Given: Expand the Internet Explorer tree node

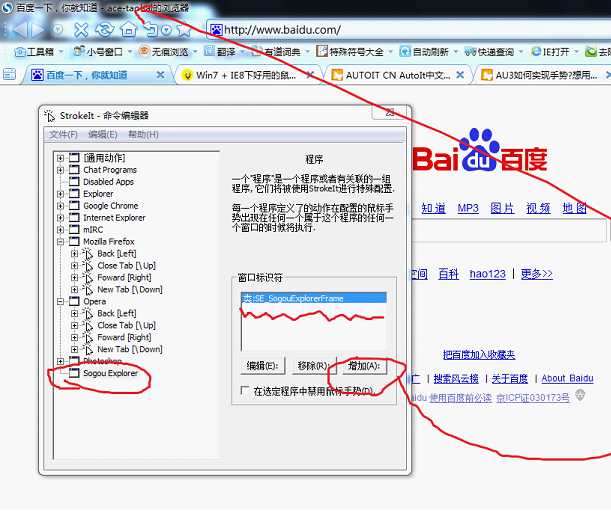Looking at the screenshot, I should tap(60, 217).
